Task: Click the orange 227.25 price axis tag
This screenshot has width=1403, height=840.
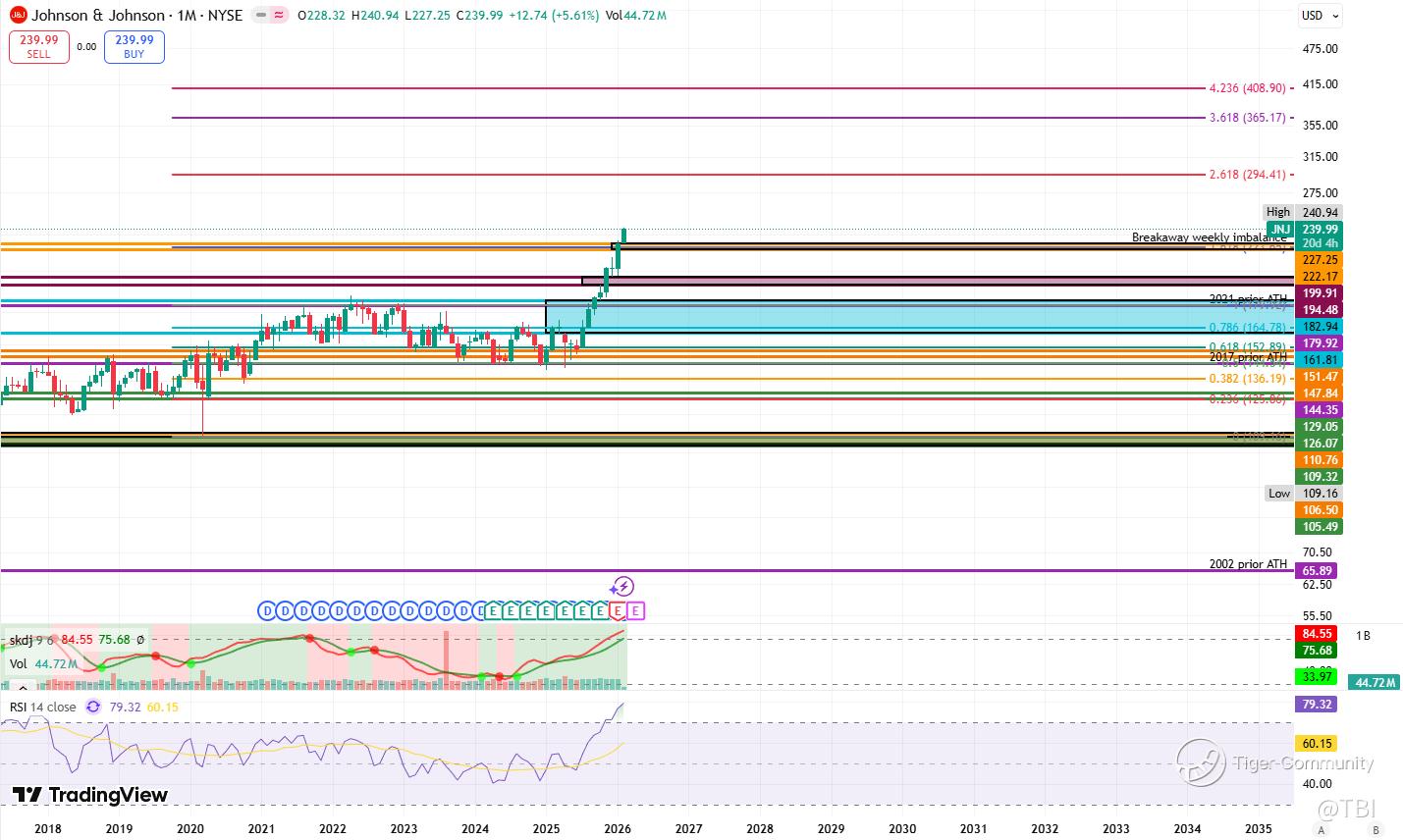Action: coord(1319,260)
